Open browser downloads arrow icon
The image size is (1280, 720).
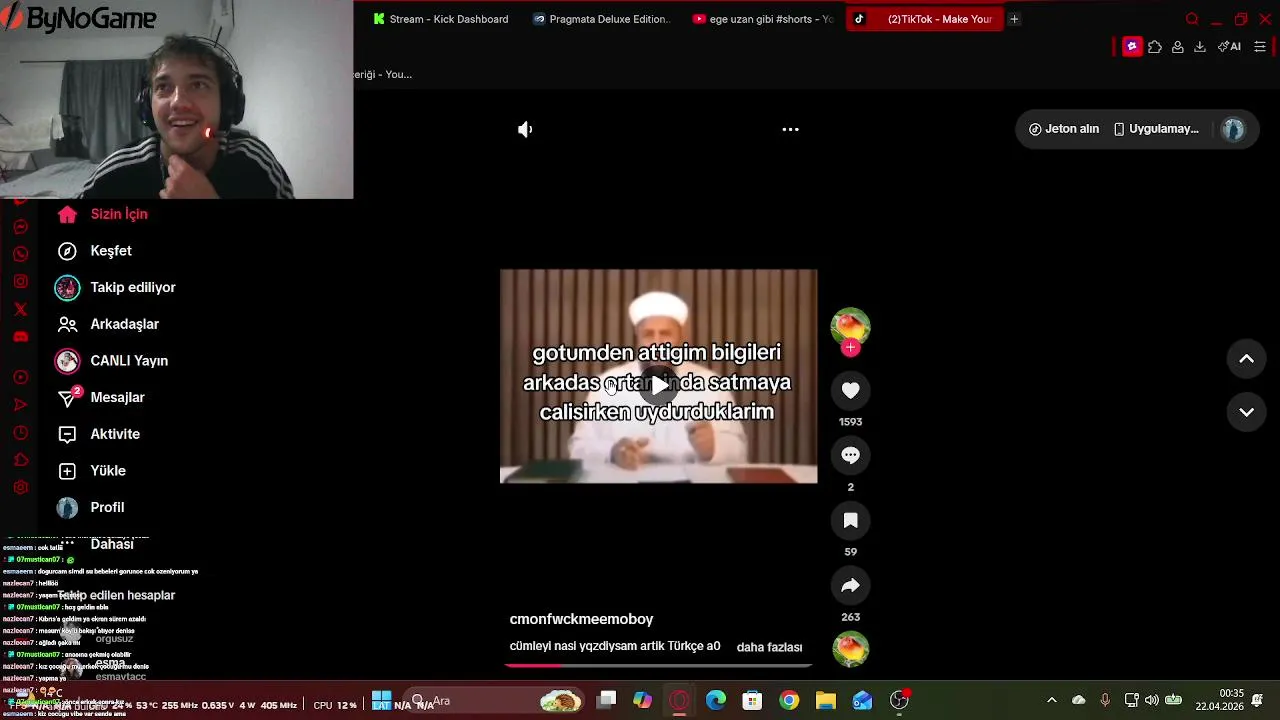pyautogui.click(x=1200, y=46)
